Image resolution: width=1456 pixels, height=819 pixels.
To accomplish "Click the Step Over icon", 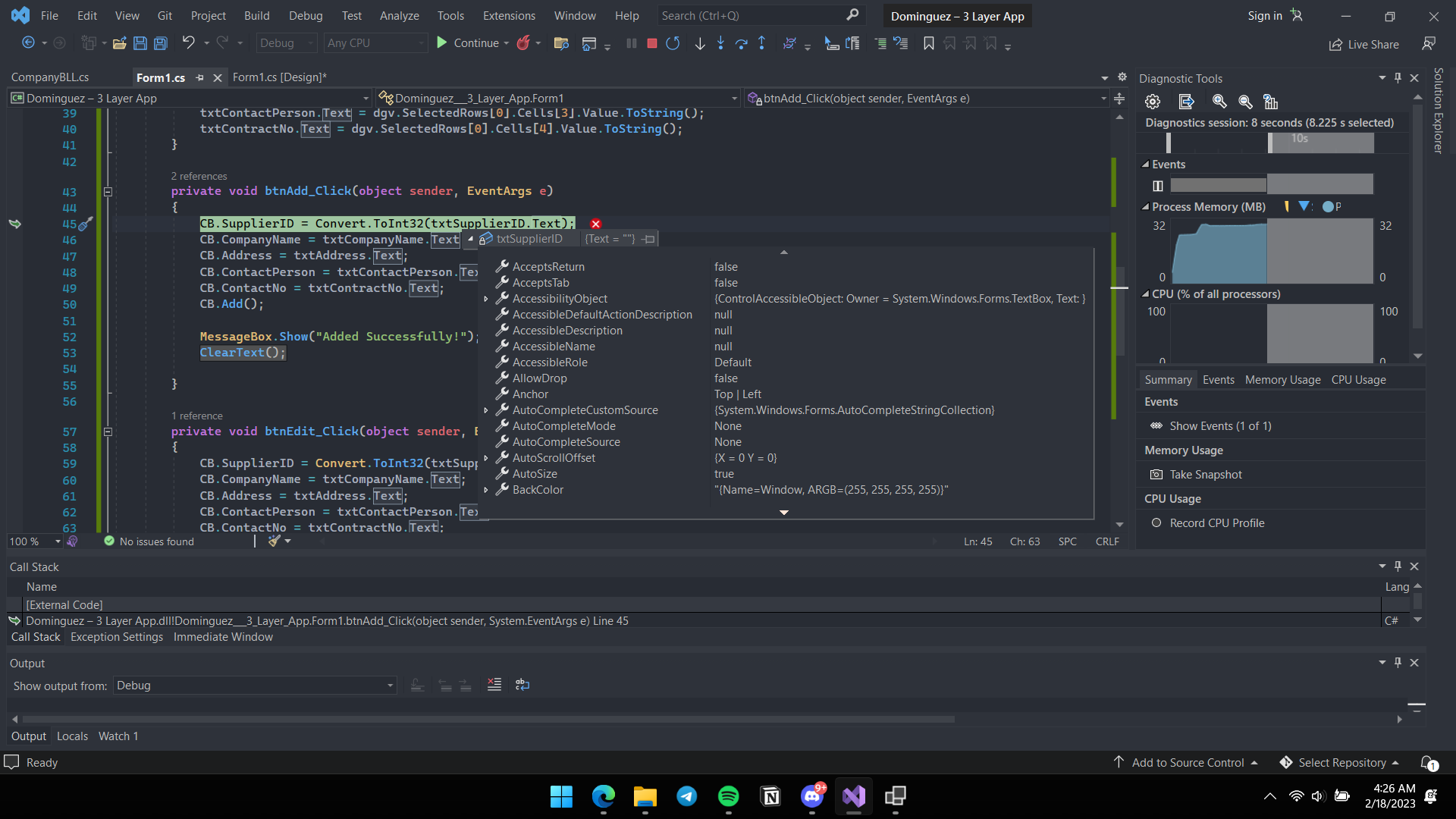I will [741, 43].
